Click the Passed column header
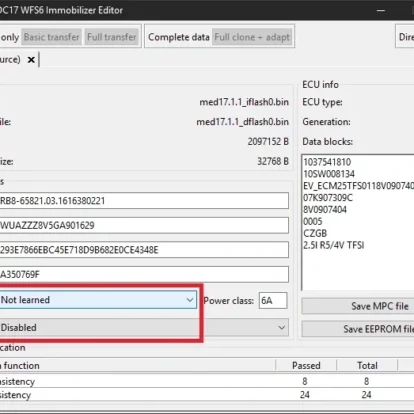The height and width of the screenshot is (414, 414). (x=306, y=366)
